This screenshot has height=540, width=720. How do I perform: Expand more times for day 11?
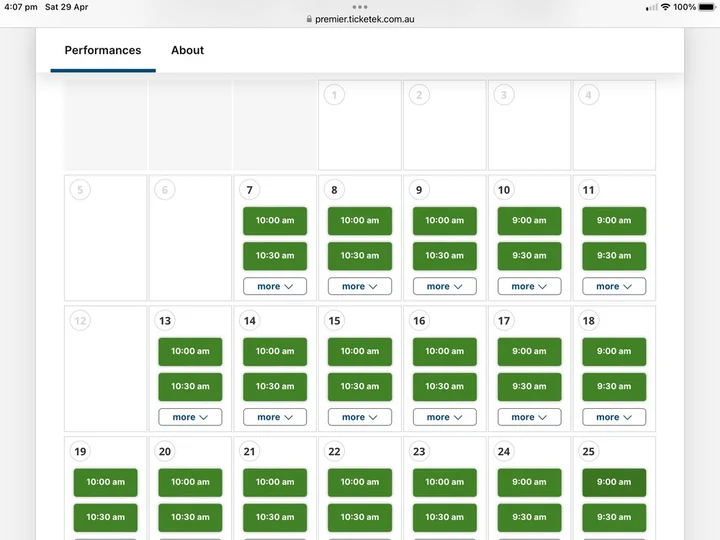coord(614,286)
